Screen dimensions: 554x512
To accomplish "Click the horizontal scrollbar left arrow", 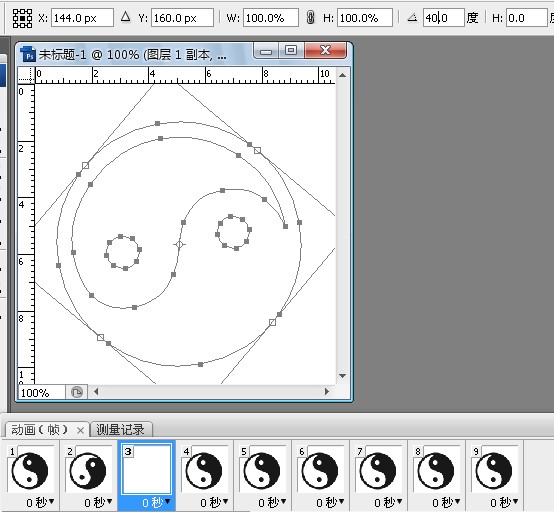I will (96, 392).
